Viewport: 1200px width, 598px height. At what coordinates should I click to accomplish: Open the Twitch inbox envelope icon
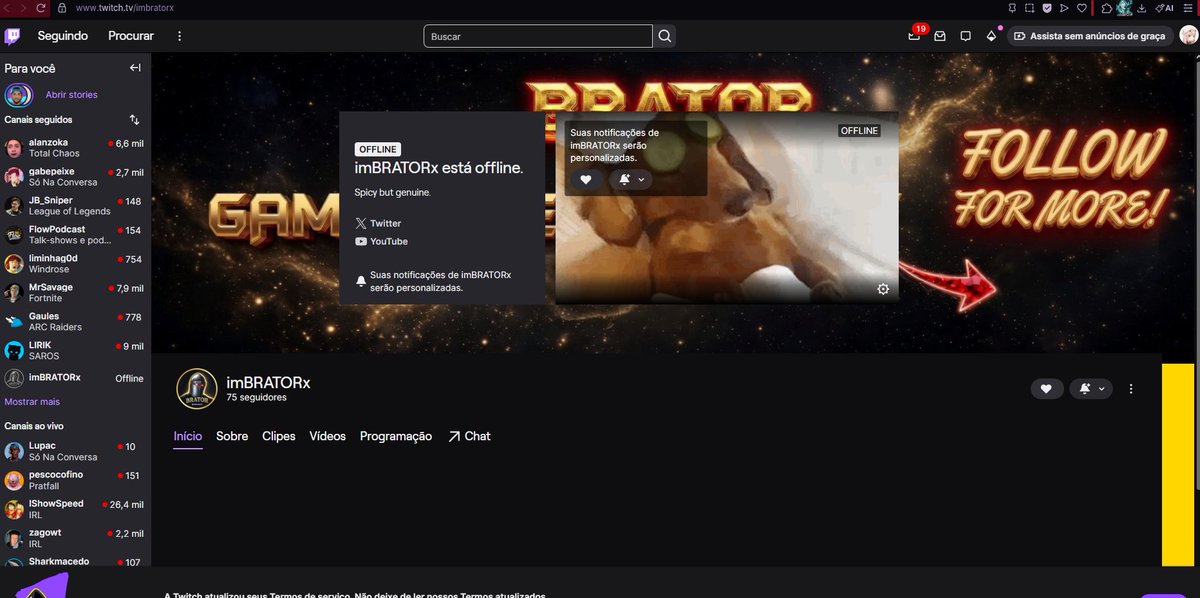tap(940, 36)
